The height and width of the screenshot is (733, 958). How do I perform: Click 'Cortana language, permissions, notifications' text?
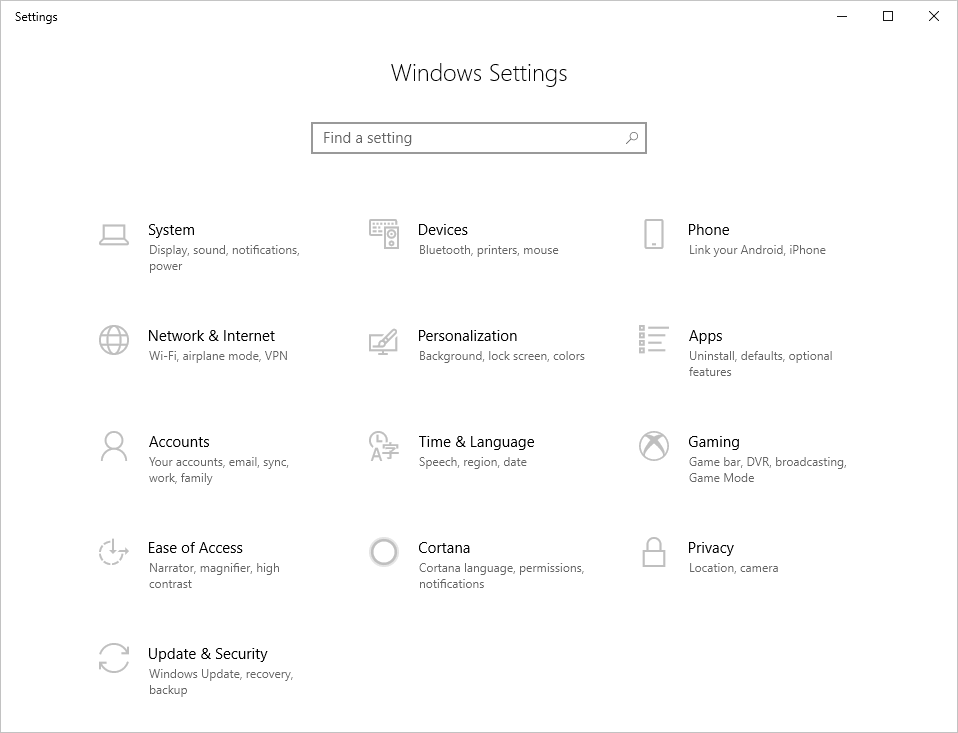502,575
